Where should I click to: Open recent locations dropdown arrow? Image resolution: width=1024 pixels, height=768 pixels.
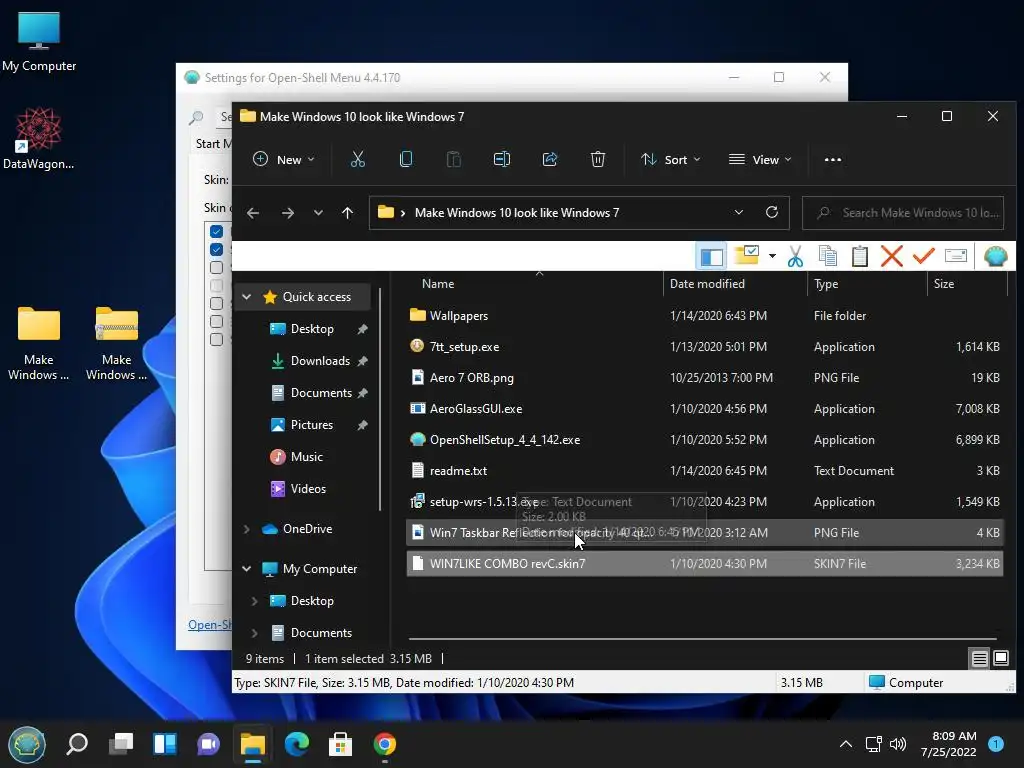tap(318, 213)
